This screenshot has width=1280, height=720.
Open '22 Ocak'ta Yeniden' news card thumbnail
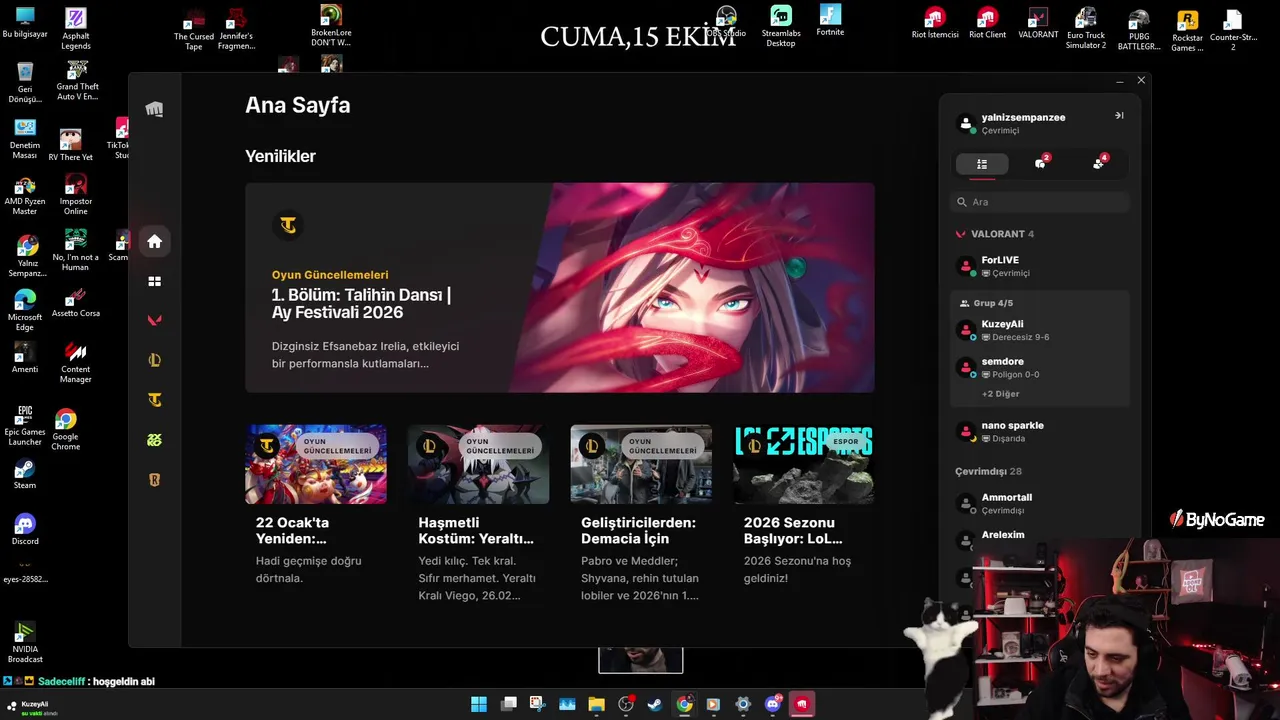click(316, 464)
